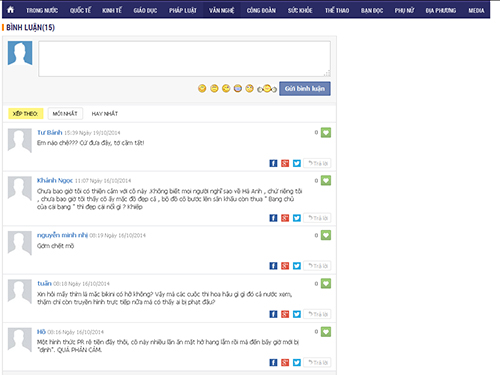
Task: Click the blue user avatar beside comment box
Action: click(20, 53)
